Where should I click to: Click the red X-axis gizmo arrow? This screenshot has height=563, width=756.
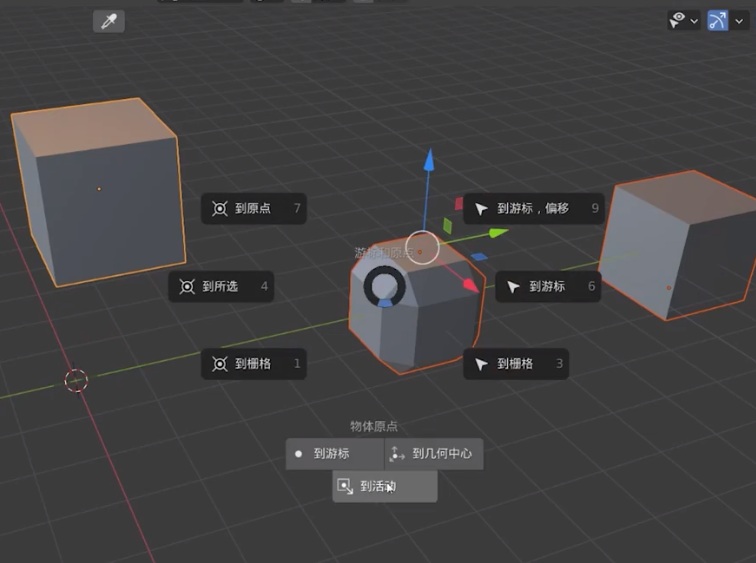coord(471,285)
